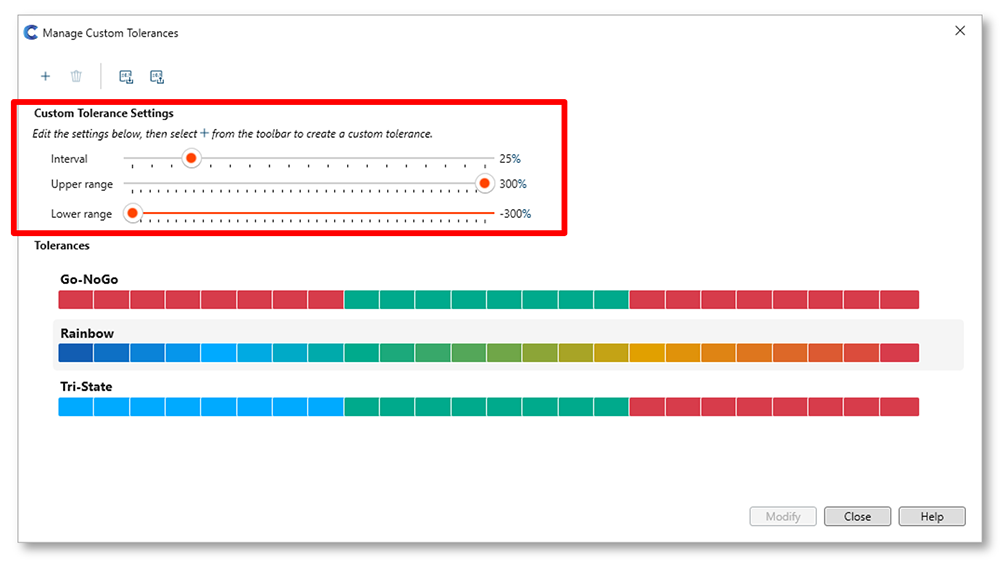
Task: Click the Upper range slider handle
Action: point(485,184)
